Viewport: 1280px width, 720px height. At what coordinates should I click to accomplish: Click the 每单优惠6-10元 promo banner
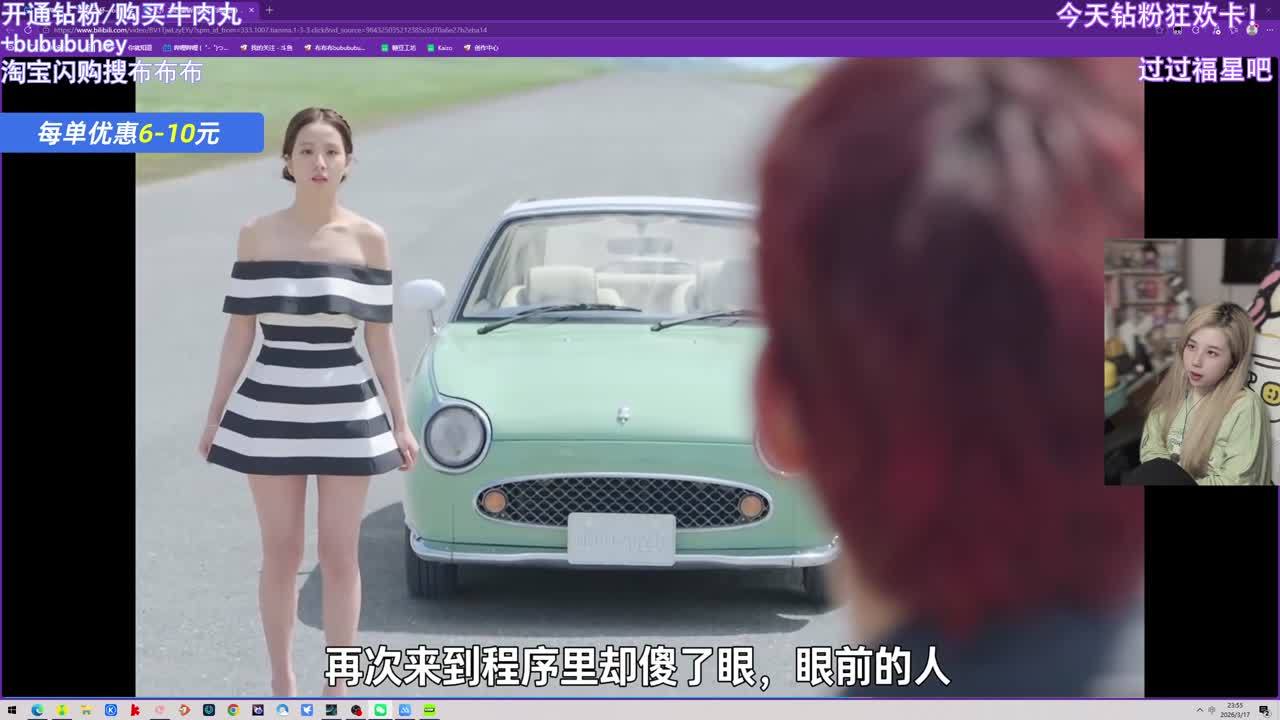coord(130,133)
